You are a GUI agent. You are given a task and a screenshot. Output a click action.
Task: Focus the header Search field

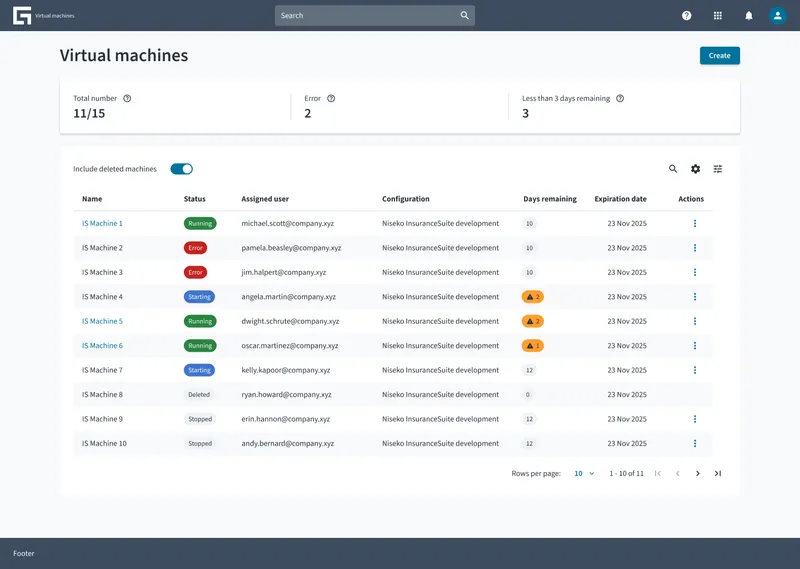[374, 15]
